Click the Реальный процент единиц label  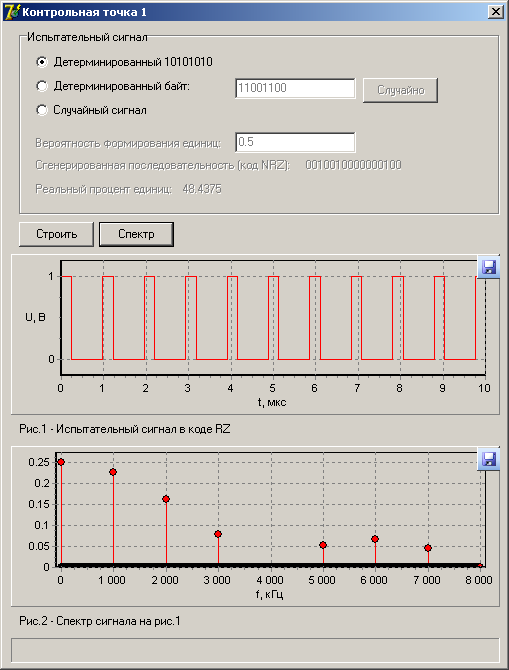click(103, 189)
